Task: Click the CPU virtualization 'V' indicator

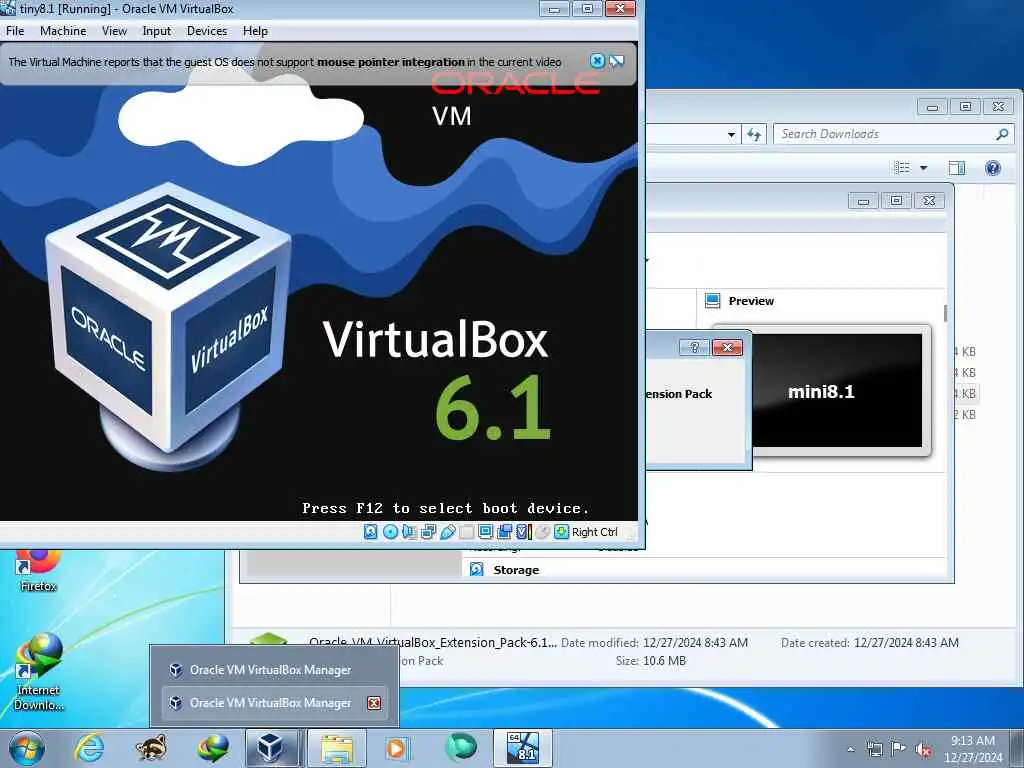Action: pyautogui.click(x=524, y=532)
